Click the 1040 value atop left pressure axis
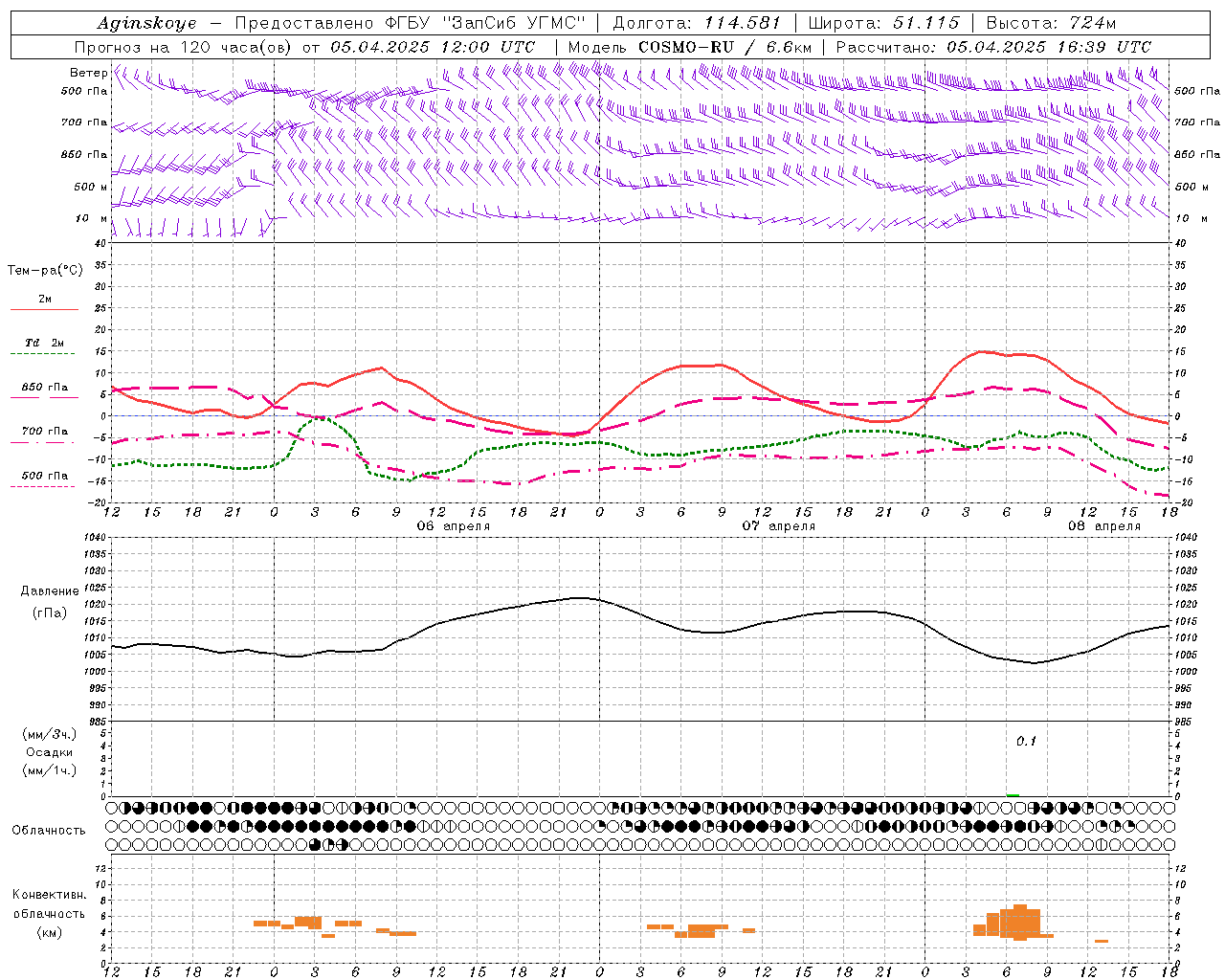 click(97, 538)
